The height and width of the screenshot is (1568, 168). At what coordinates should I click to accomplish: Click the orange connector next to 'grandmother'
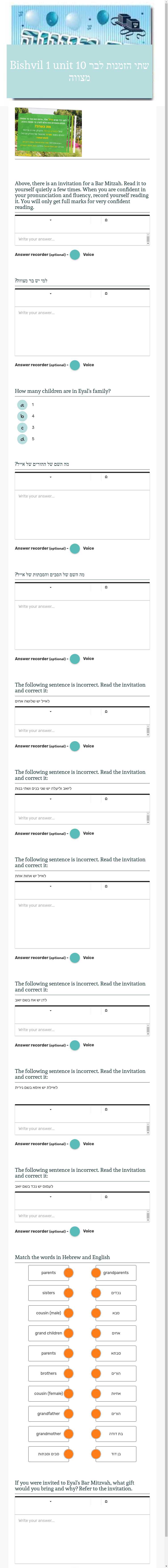68,1434
